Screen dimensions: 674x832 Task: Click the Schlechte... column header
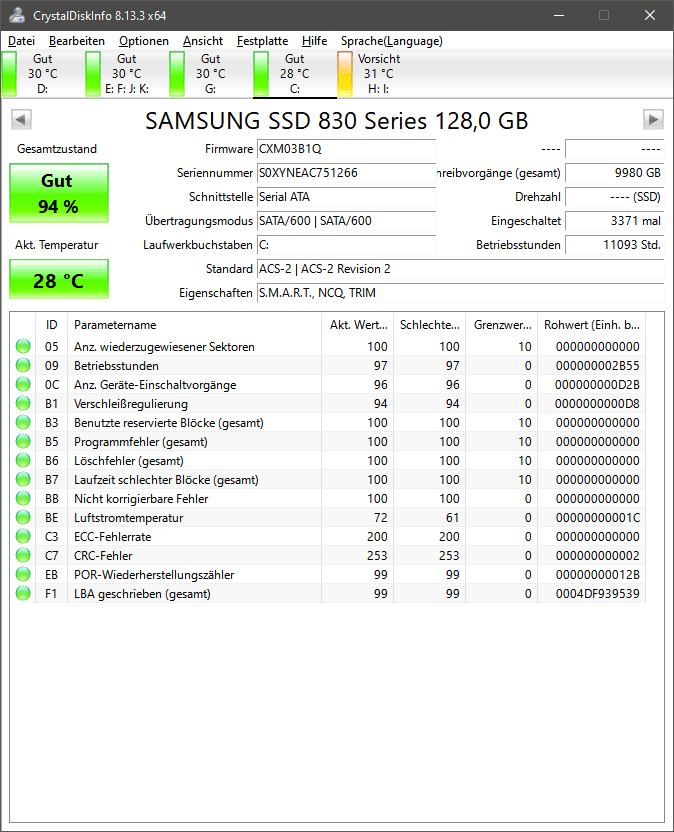429,325
